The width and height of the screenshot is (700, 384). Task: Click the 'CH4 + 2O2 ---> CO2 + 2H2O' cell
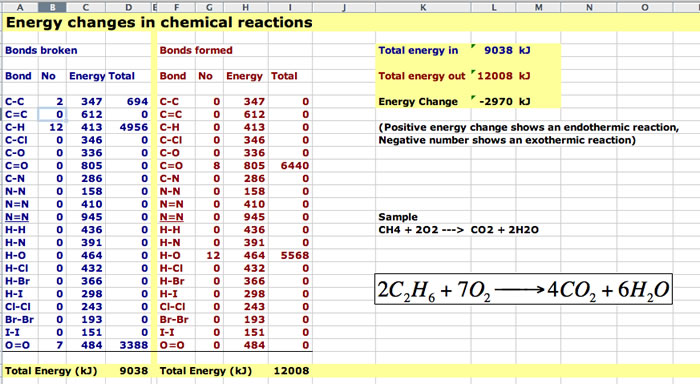click(458, 230)
